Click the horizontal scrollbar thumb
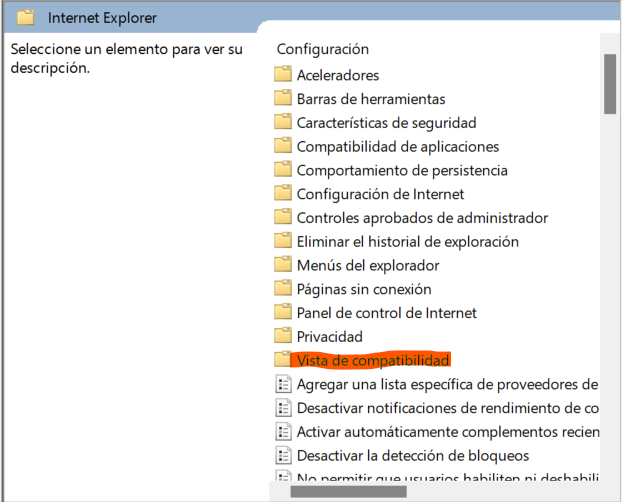Image resolution: width=622 pixels, height=502 pixels. pyautogui.click(x=348, y=491)
